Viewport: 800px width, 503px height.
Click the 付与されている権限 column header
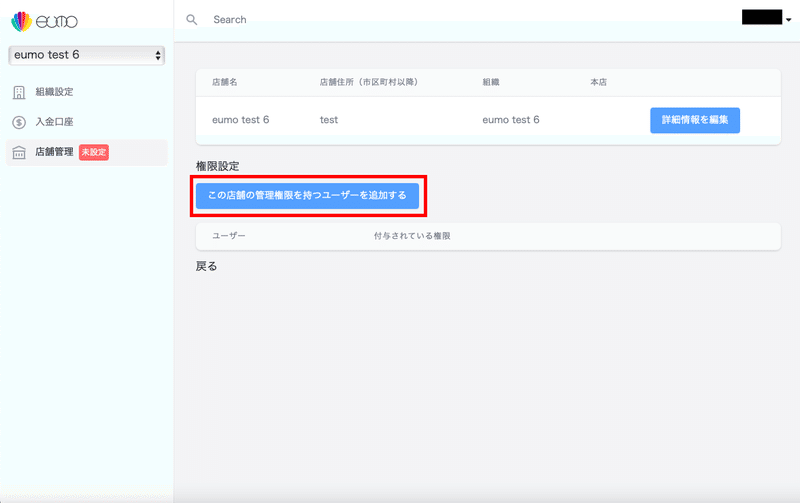click(x=412, y=236)
